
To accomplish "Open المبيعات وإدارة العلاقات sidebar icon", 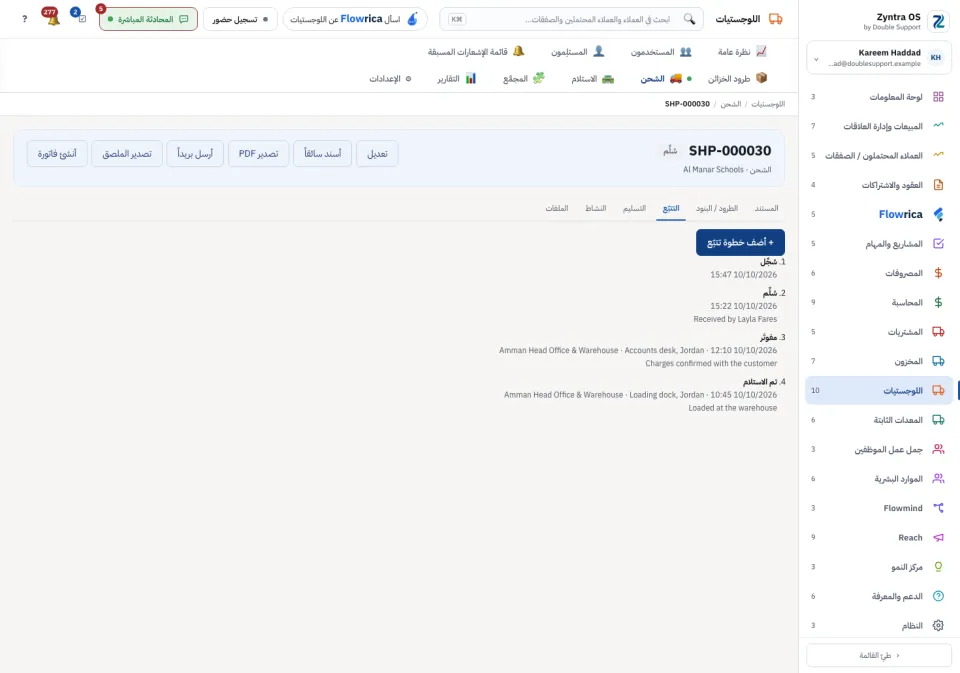I will point(938,126).
